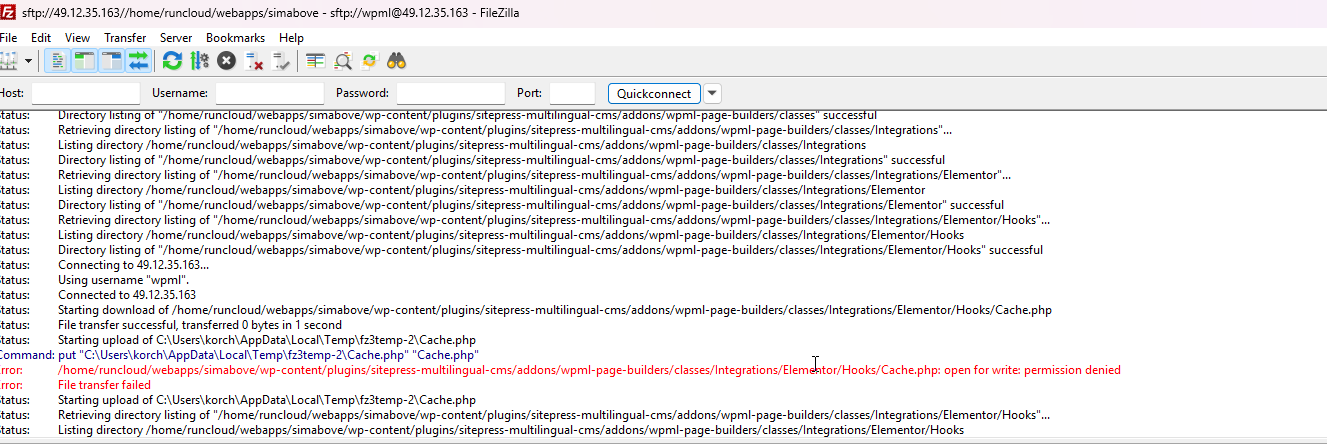Open the Site Manager icon
The image size is (1327, 444).
click(x=8, y=61)
